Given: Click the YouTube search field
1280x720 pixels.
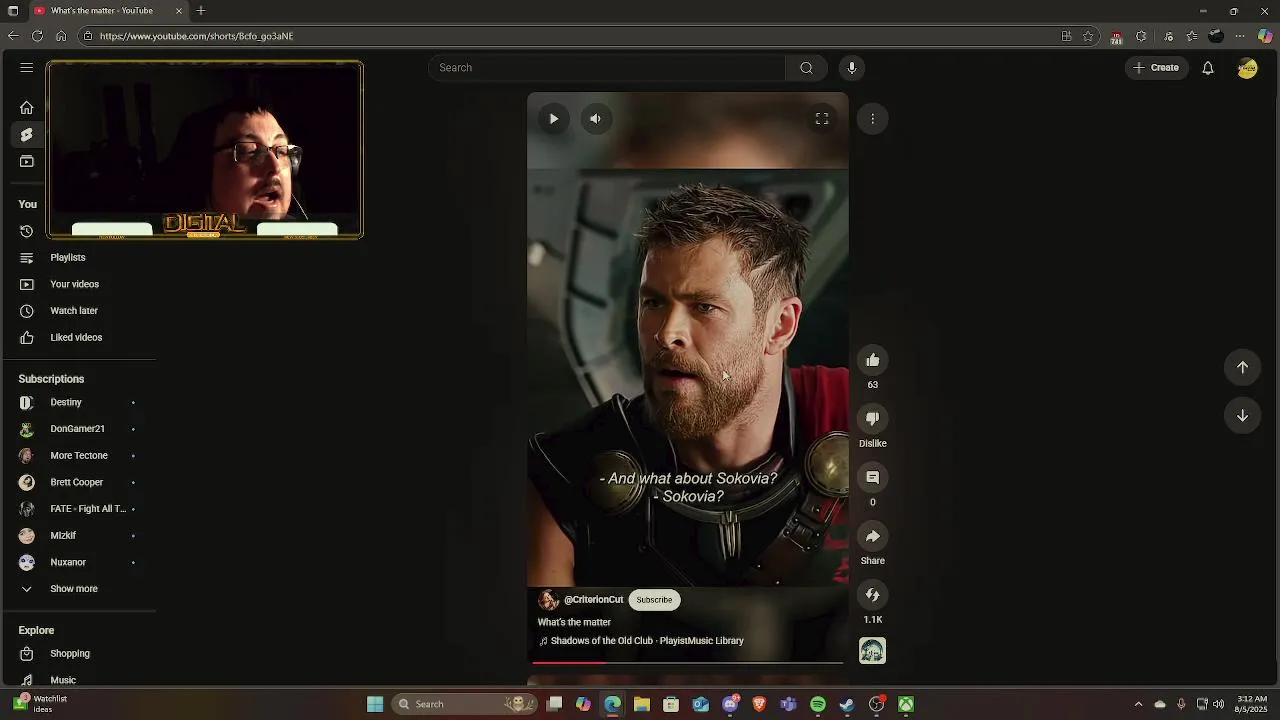Looking at the screenshot, I should click(x=607, y=68).
